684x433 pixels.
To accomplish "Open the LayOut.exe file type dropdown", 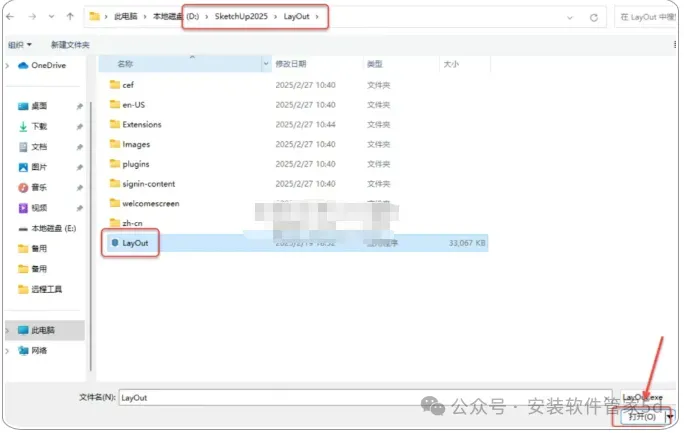I will pos(648,397).
